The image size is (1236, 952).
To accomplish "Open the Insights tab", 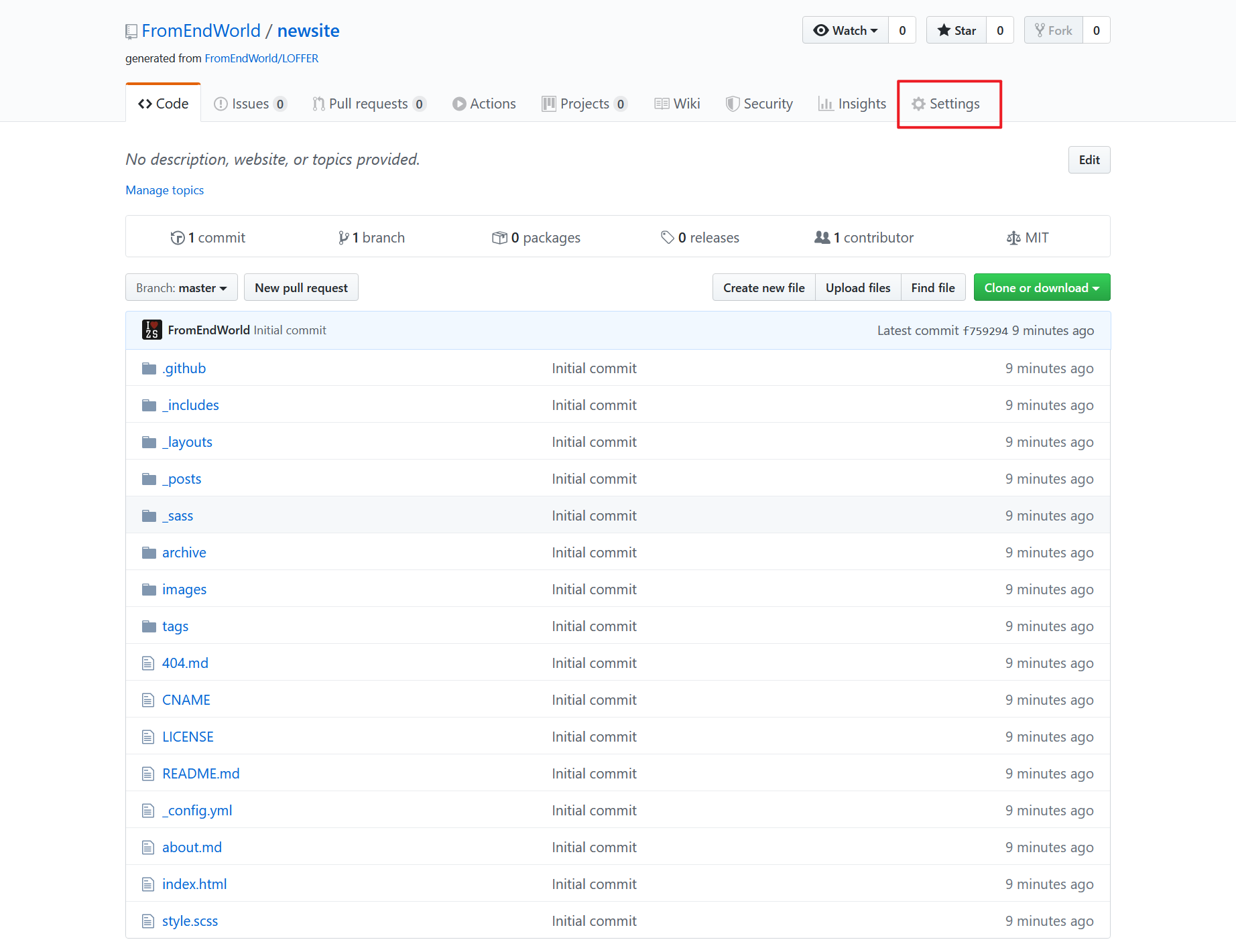I will [x=852, y=104].
